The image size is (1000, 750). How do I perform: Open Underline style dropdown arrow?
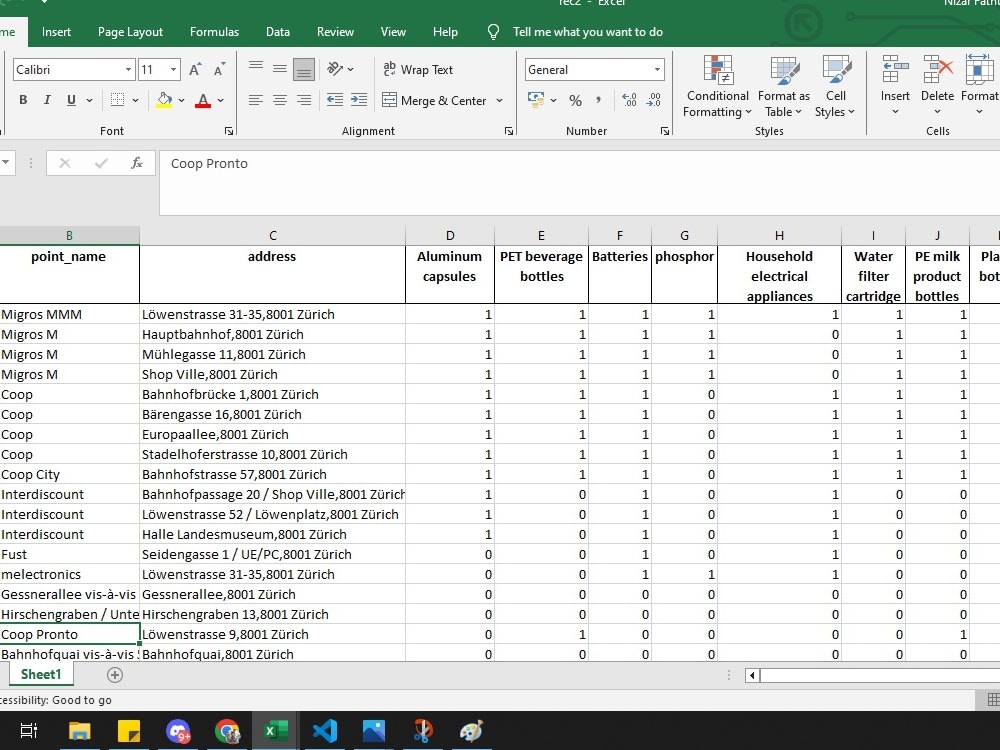[x=89, y=101]
